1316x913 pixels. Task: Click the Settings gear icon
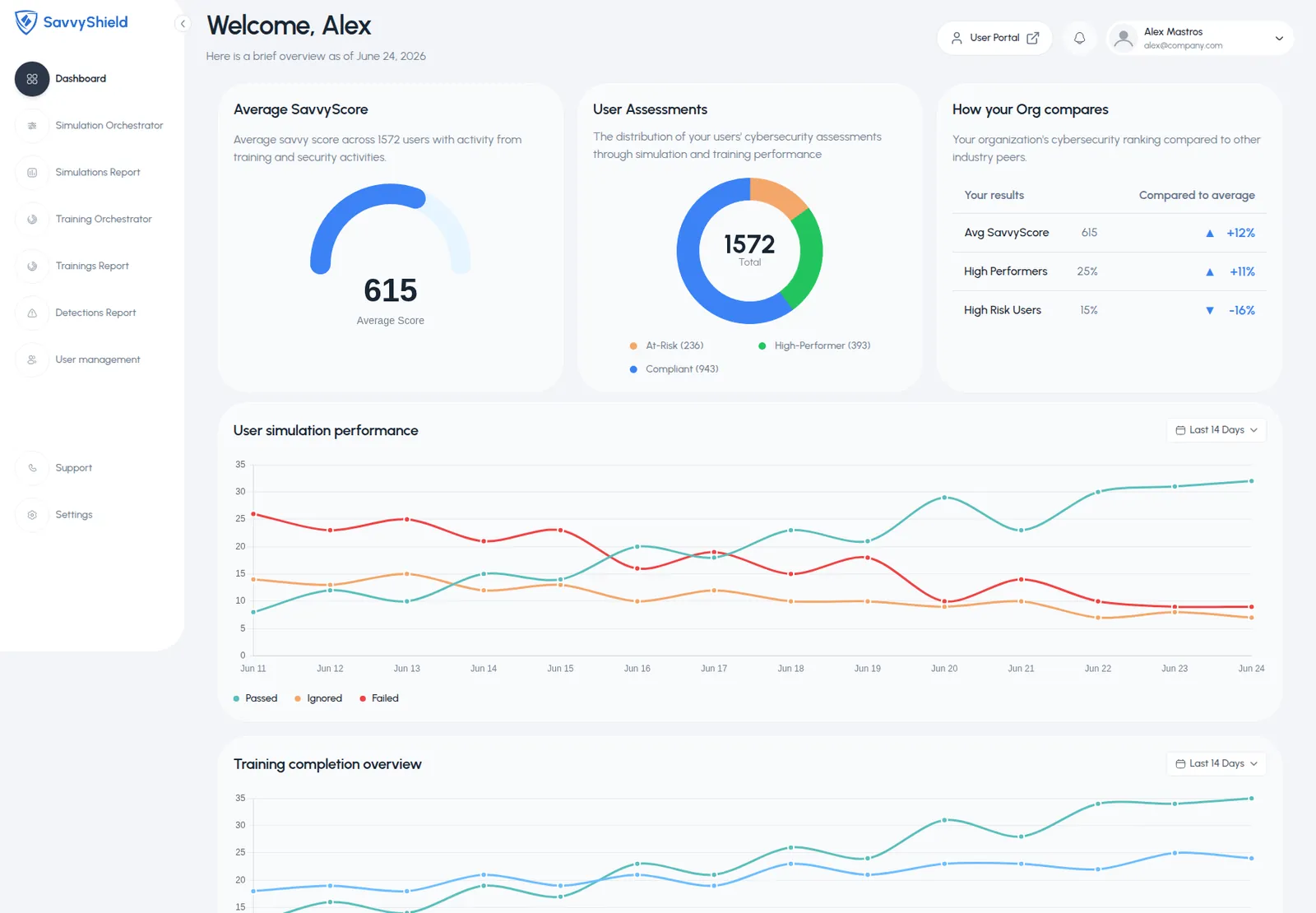pyautogui.click(x=32, y=515)
